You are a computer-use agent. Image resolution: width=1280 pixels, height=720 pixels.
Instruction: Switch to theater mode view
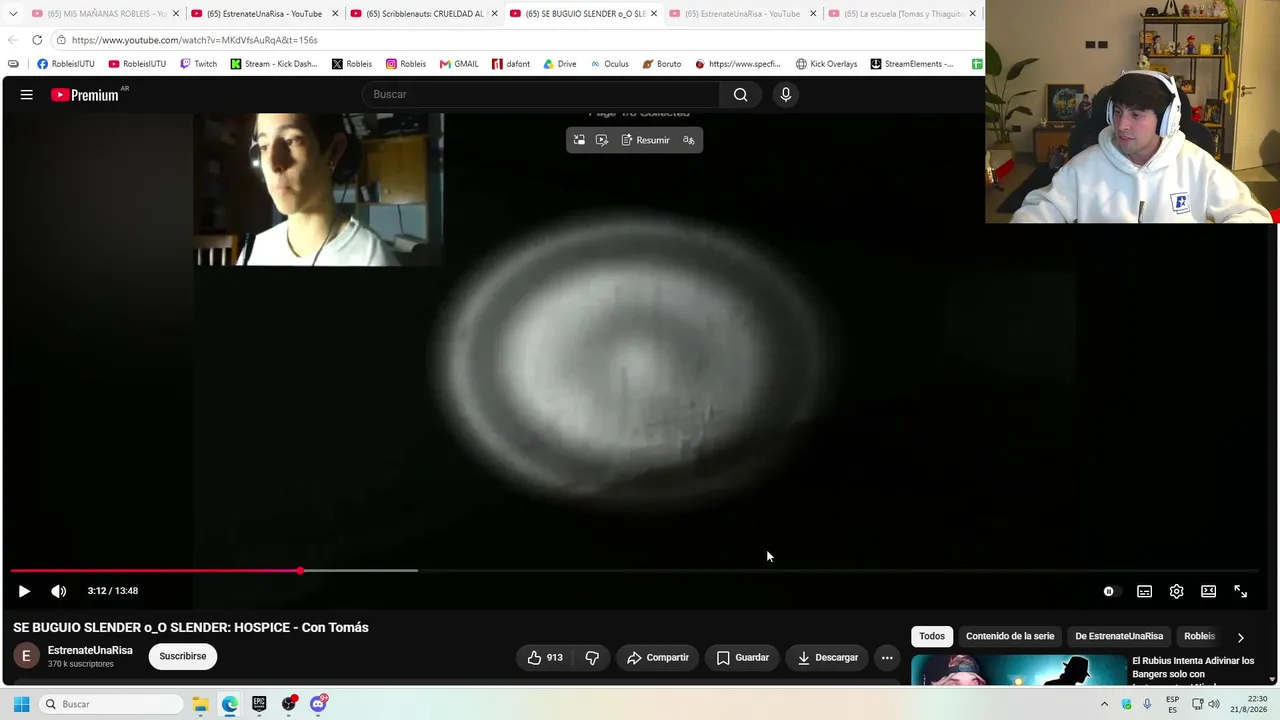[x=1209, y=591]
